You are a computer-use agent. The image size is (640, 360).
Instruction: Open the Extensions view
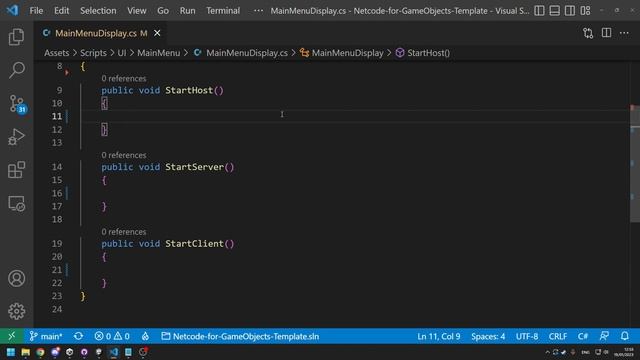point(16,170)
